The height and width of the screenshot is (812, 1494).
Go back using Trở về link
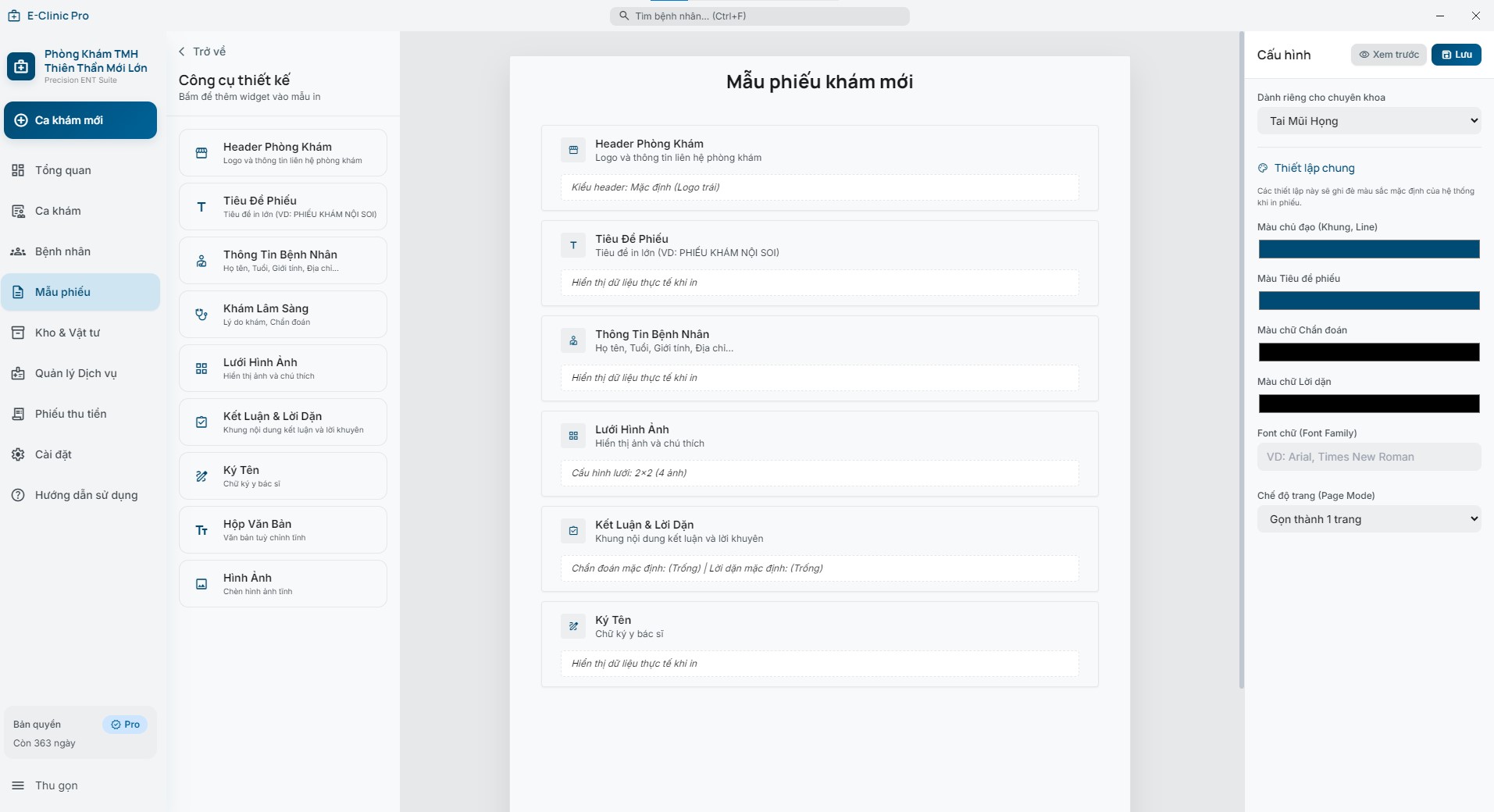point(202,52)
